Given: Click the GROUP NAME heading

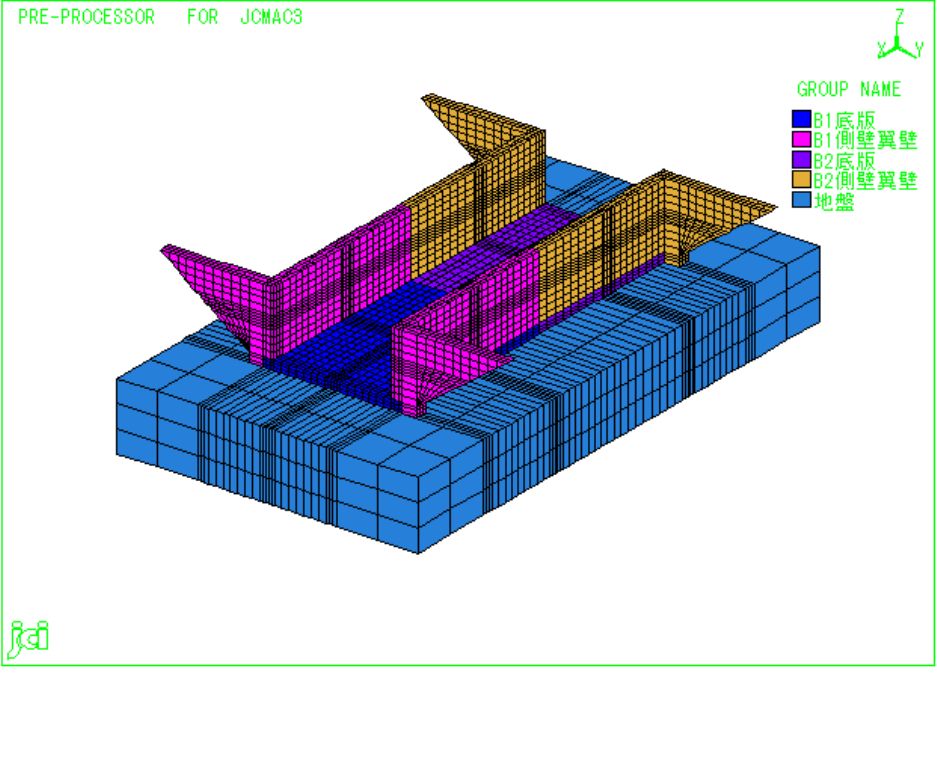Looking at the screenshot, I should [x=849, y=89].
